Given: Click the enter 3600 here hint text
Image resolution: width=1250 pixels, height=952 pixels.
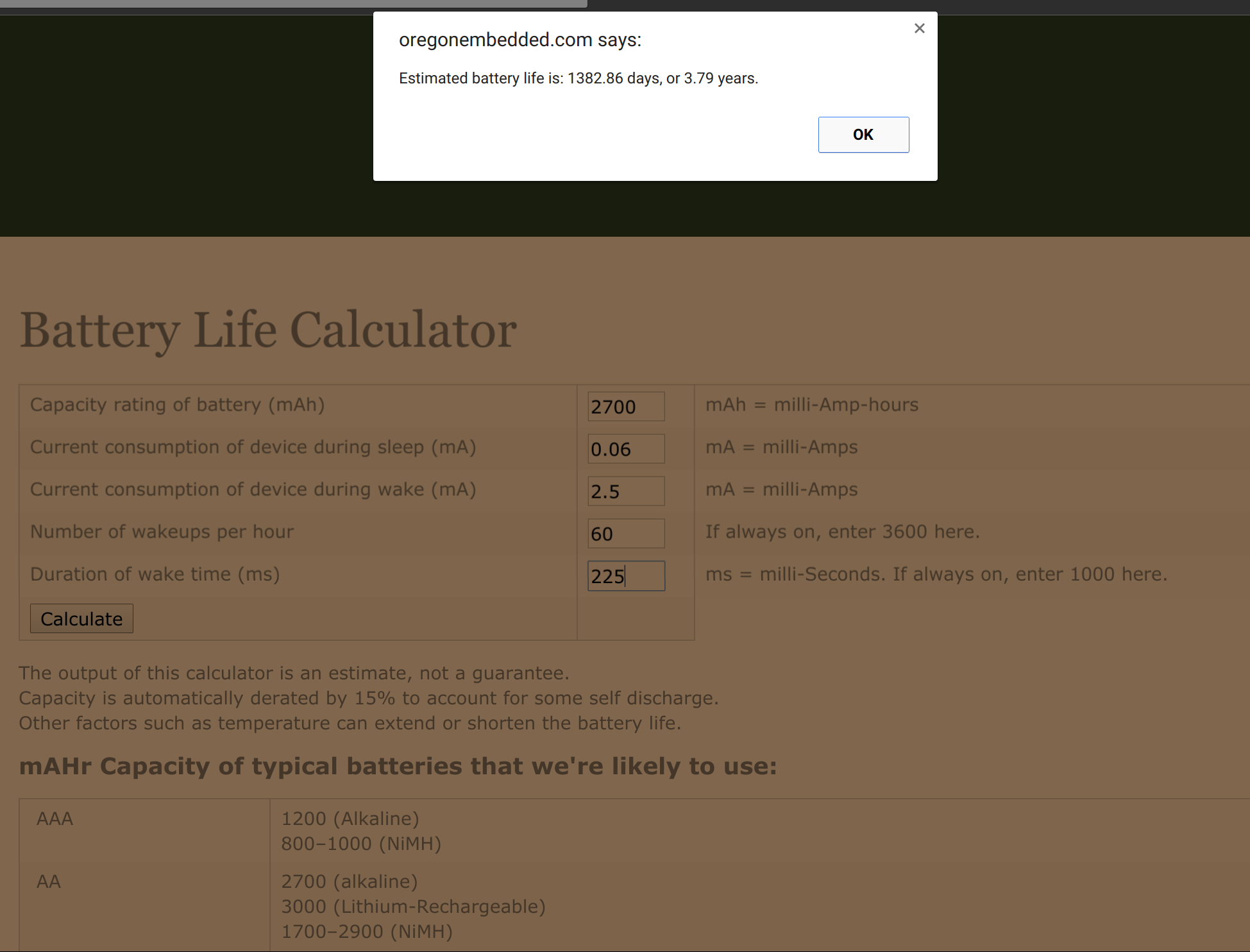Looking at the screenshot, I should pos(842,531).
